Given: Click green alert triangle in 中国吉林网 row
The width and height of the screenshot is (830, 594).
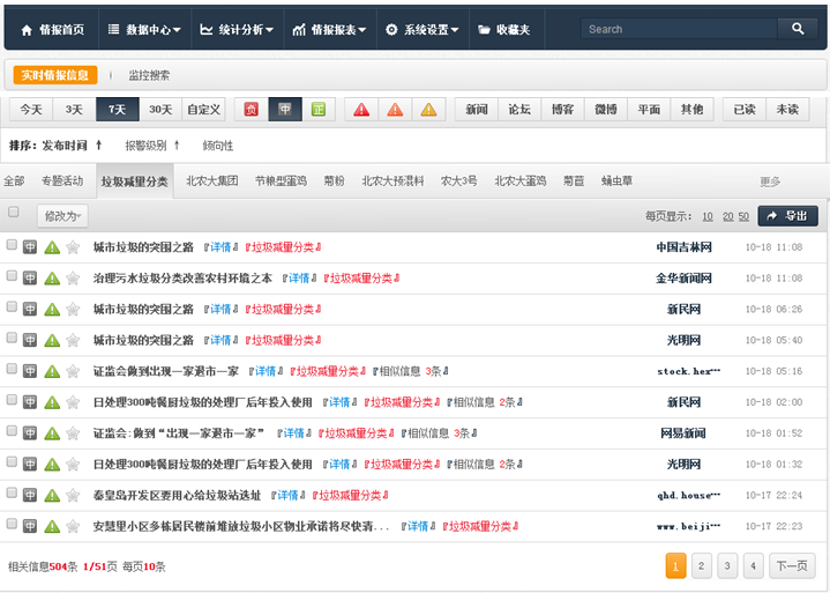Looking at the screenshot, I should (x=52, y=247).
